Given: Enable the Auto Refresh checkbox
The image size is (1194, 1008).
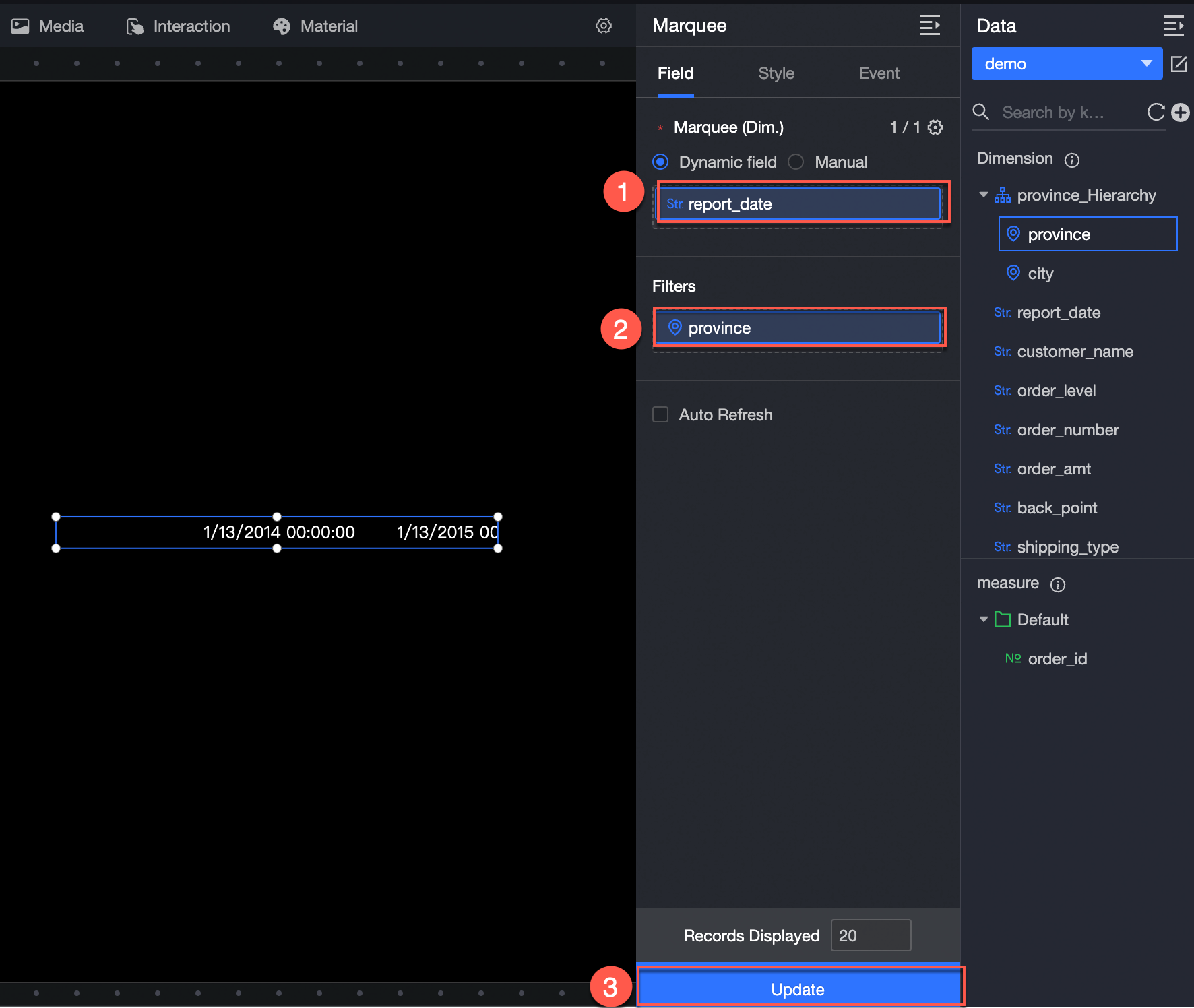Looking at the screenshot, I should tap(660, 414).
